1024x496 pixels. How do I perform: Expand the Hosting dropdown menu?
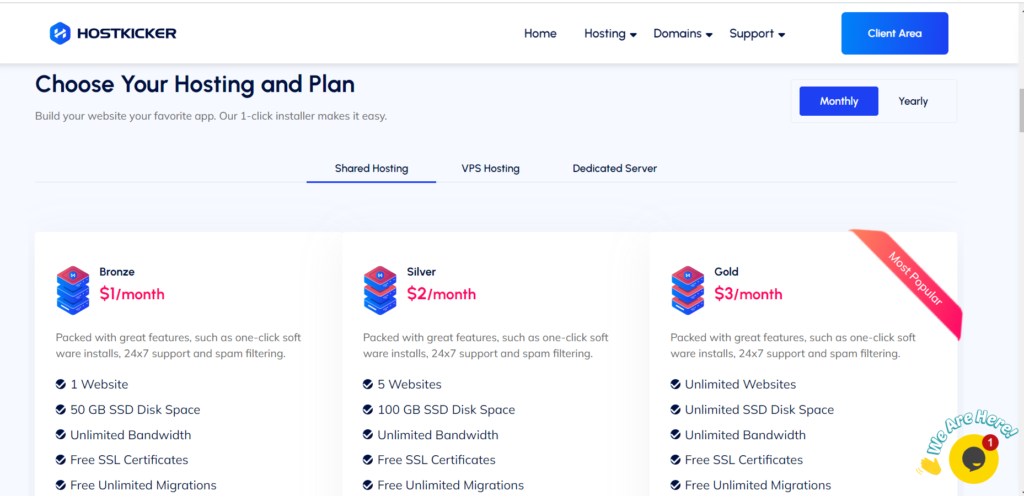click(x=610, y=34)
